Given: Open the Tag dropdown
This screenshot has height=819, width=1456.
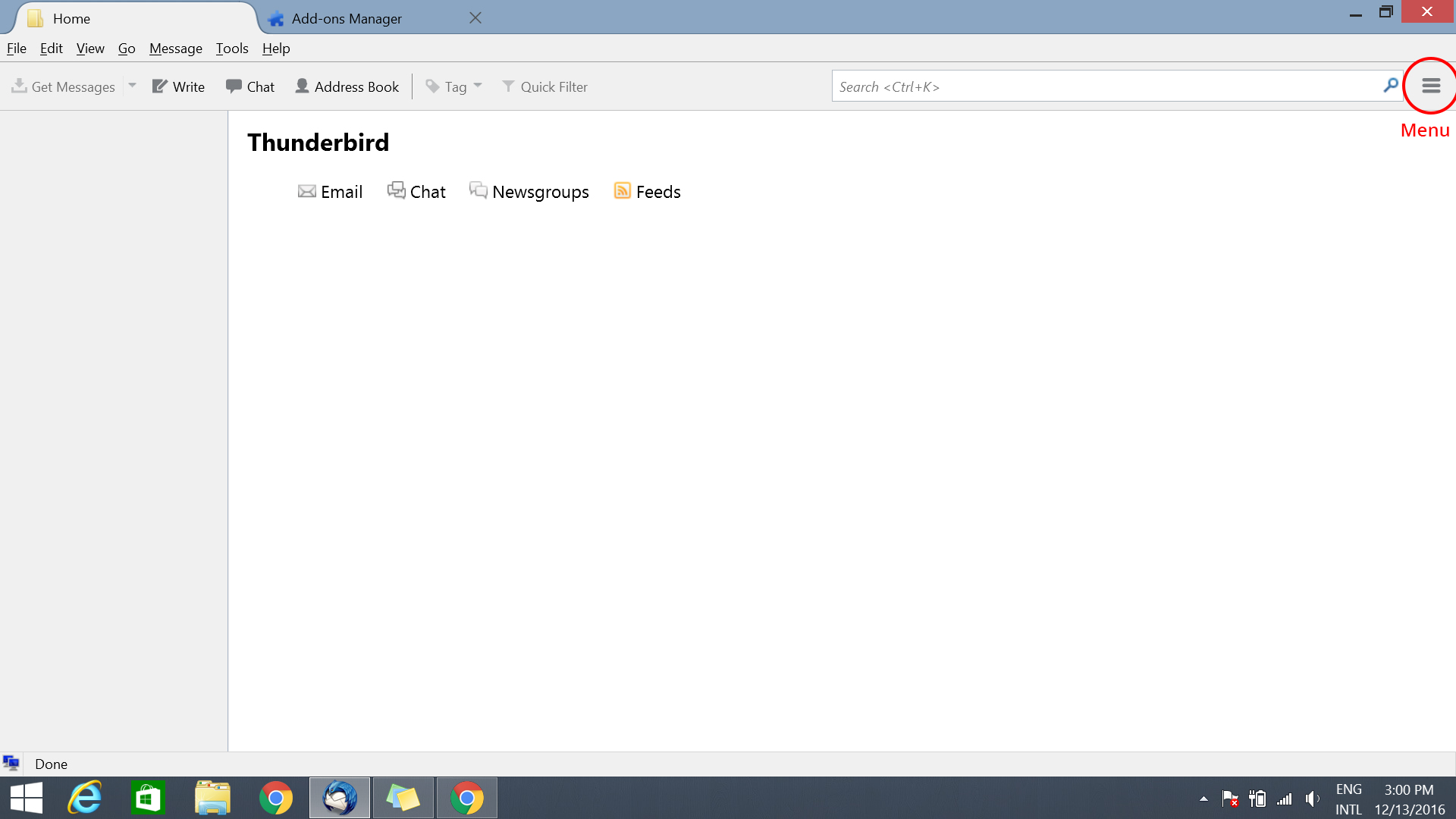Looking at the screenshot, I should point(453,86).
